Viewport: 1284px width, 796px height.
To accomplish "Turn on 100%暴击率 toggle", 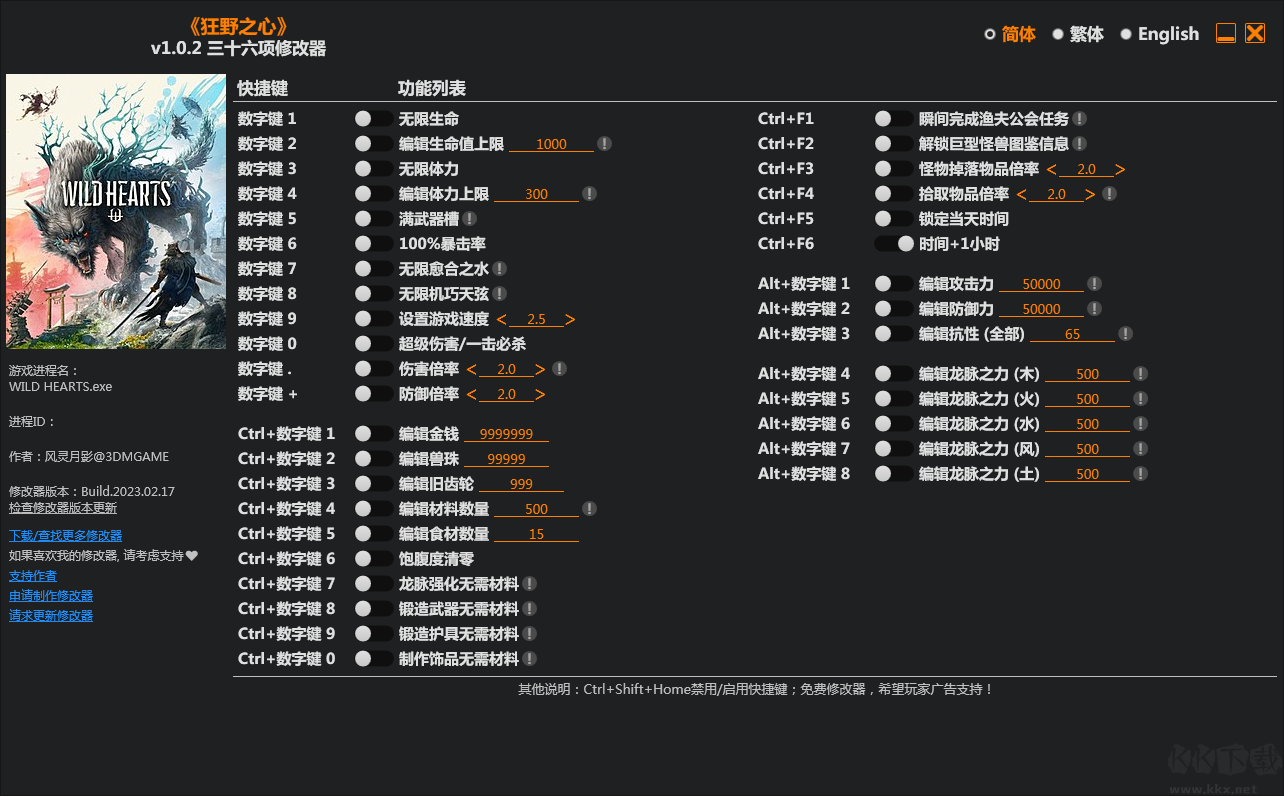I will coord(374,244).
